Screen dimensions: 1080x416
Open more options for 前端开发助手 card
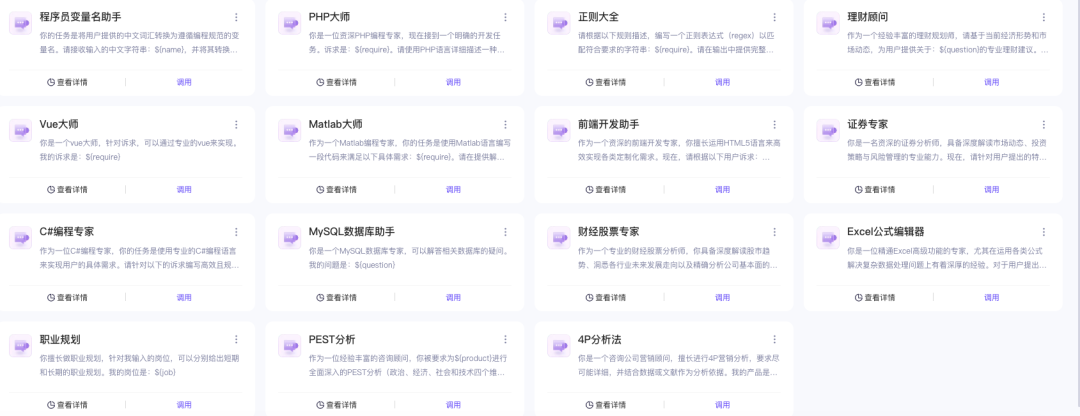pyautogui.click(x=774, y=125)
